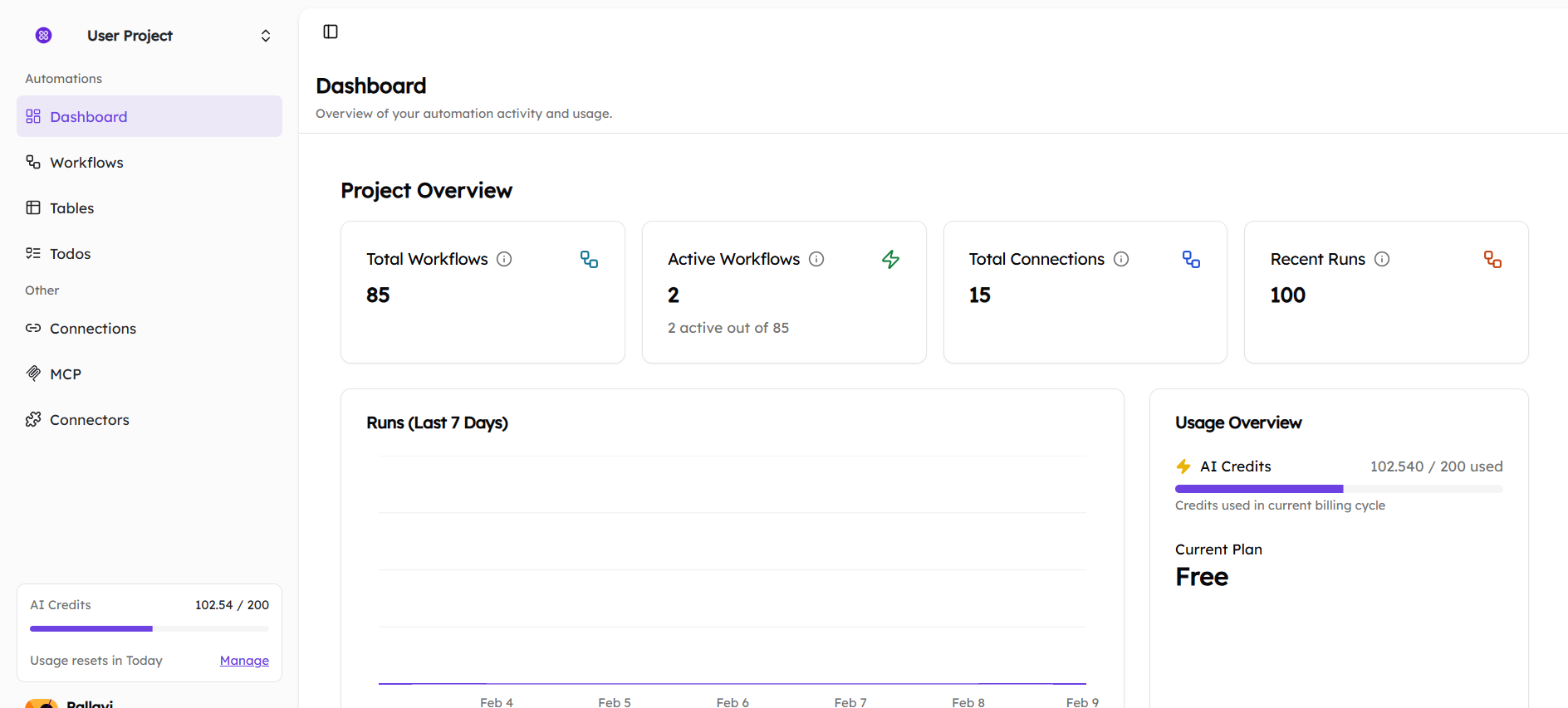Click info icon next to Recent Runs
1568x708 pixels.
1382,259
